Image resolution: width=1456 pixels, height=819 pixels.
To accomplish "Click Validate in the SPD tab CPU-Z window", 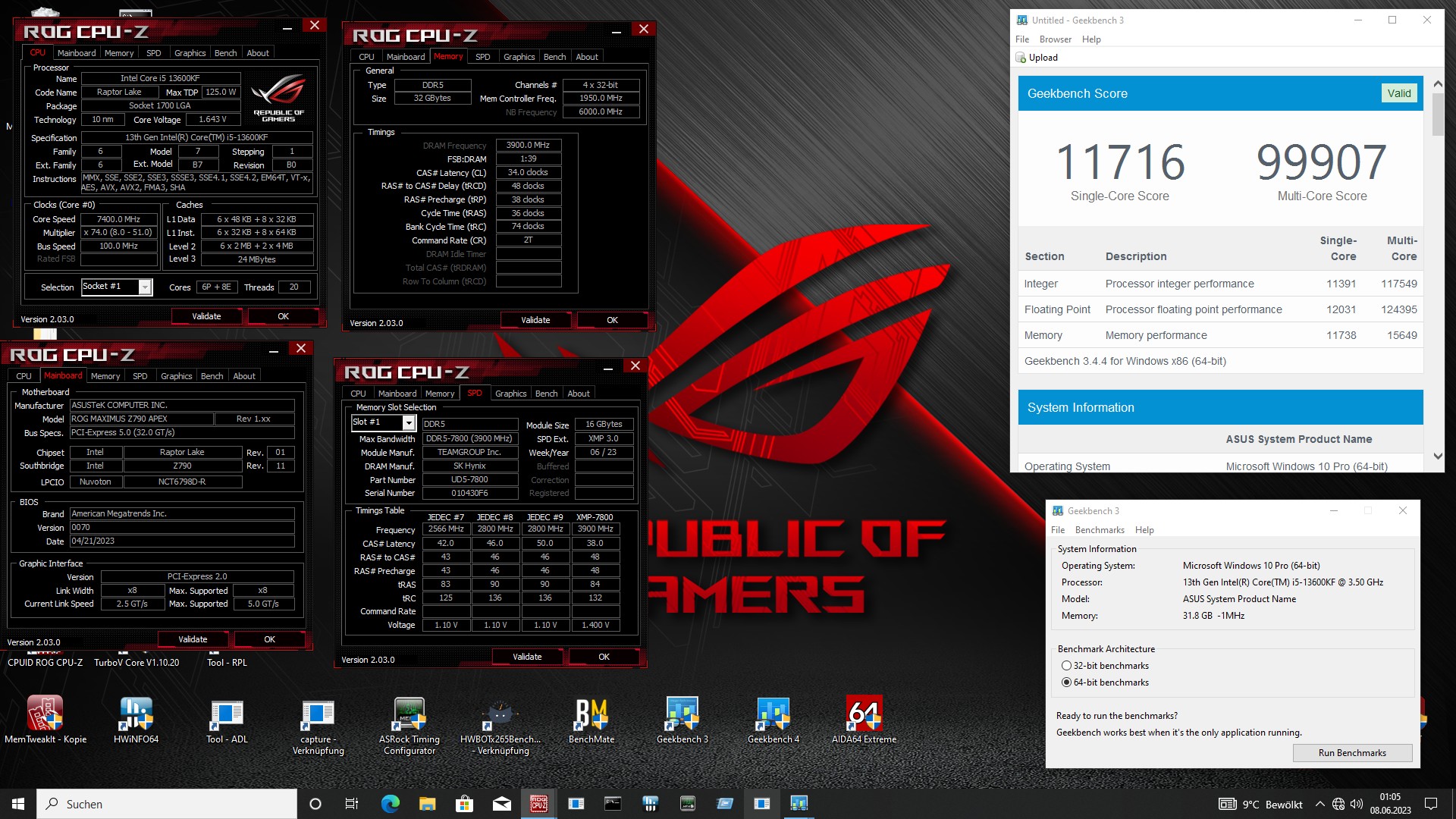I will (527, 657).
